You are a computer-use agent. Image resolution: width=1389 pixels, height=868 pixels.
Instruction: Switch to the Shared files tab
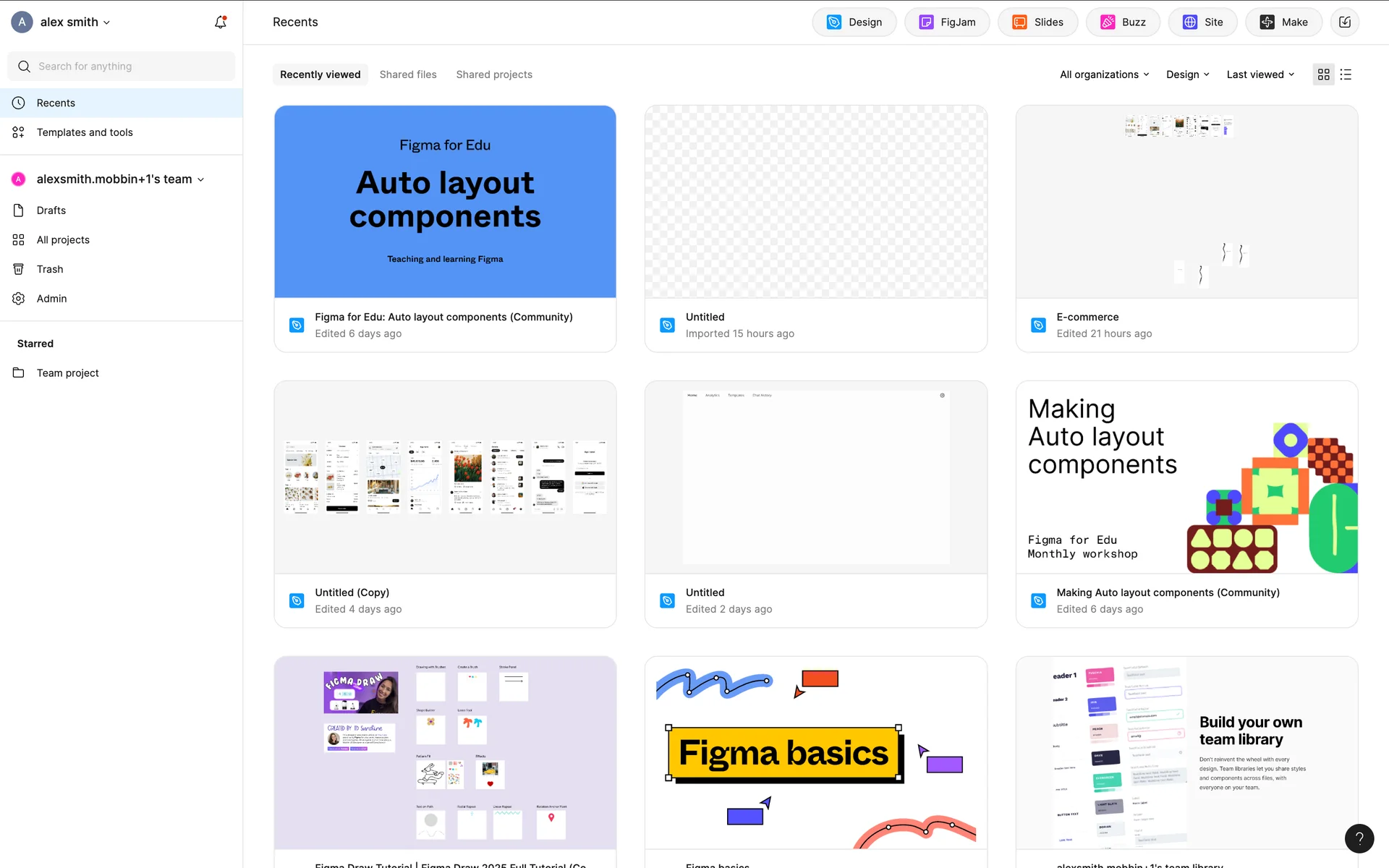tap(408, 75)
